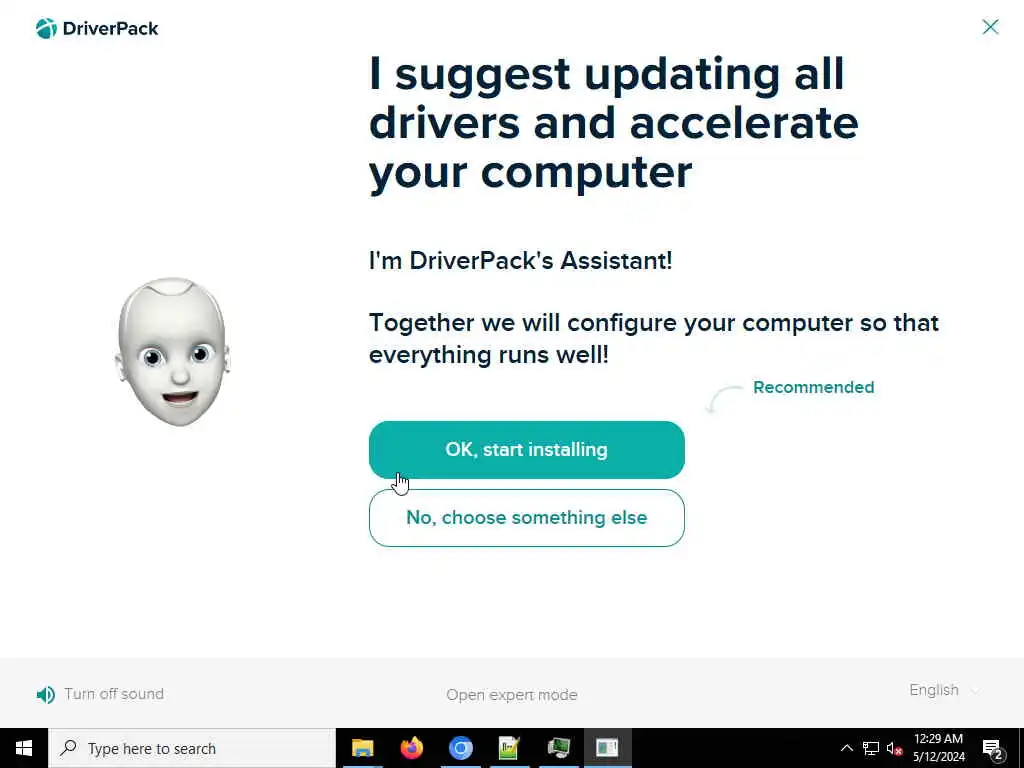Viewport: 1024px width, 768px height.
Task: Close the DriverPack window with X
Action: point(990,27)
